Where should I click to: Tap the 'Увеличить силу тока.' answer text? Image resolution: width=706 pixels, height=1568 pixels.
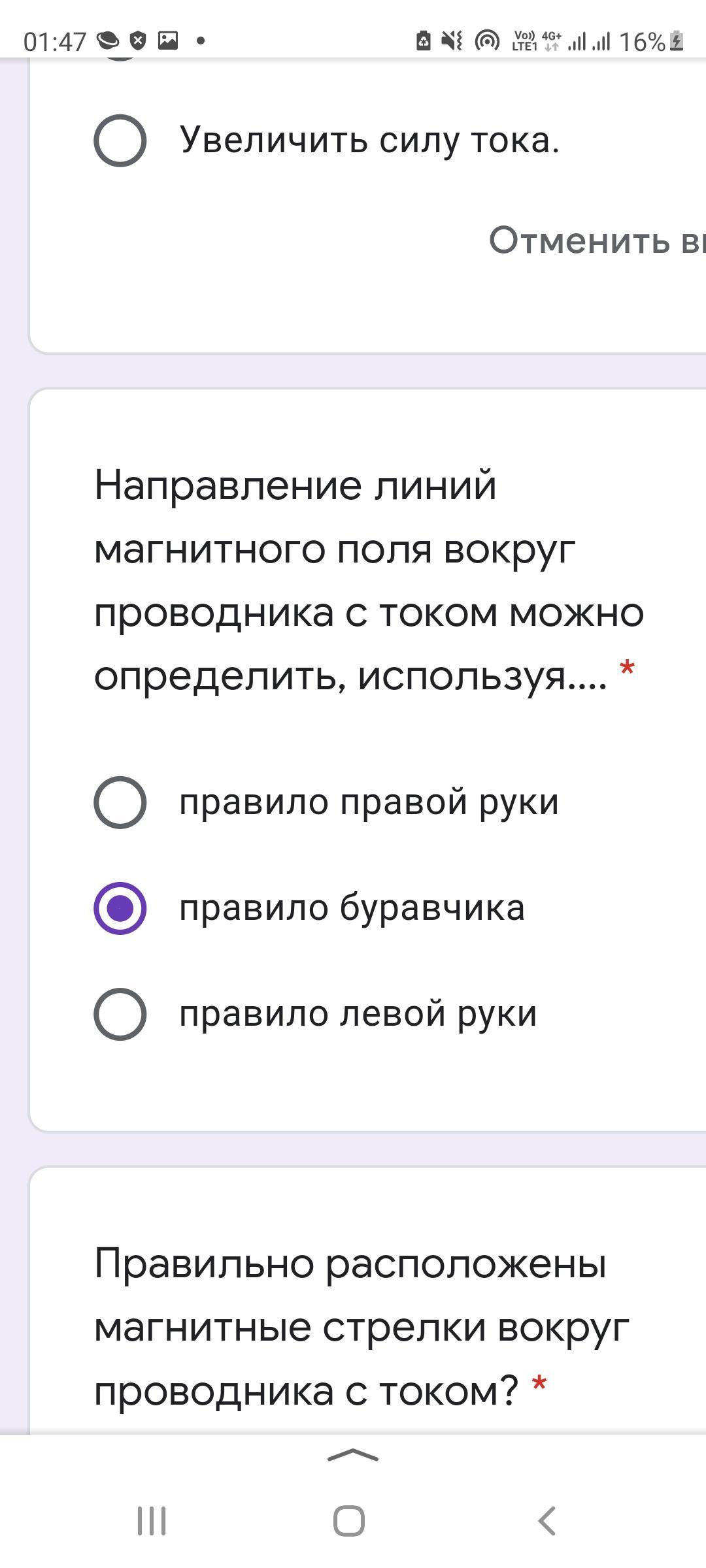click(x=369, y=140)
